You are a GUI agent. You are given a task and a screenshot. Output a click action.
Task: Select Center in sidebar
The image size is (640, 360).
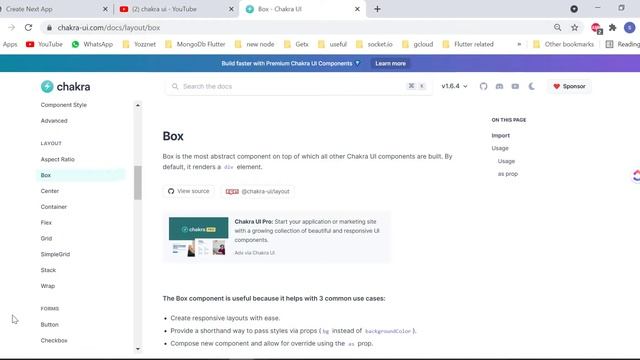click(x=50, y=191)
